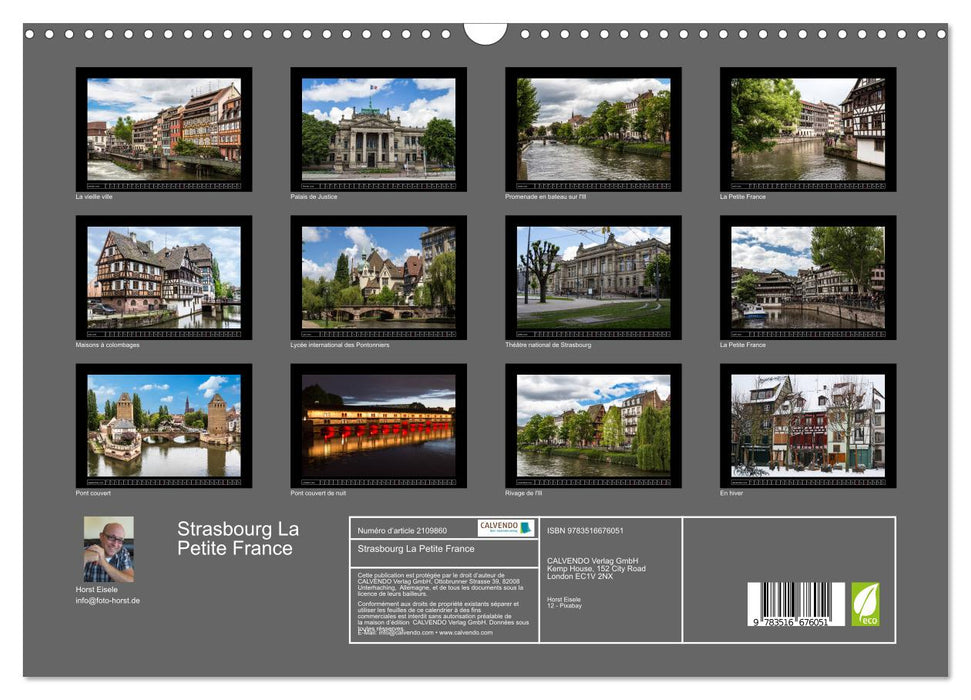Open the Promenade en bateau sur l'Ill photo

(x=593, y=129)
